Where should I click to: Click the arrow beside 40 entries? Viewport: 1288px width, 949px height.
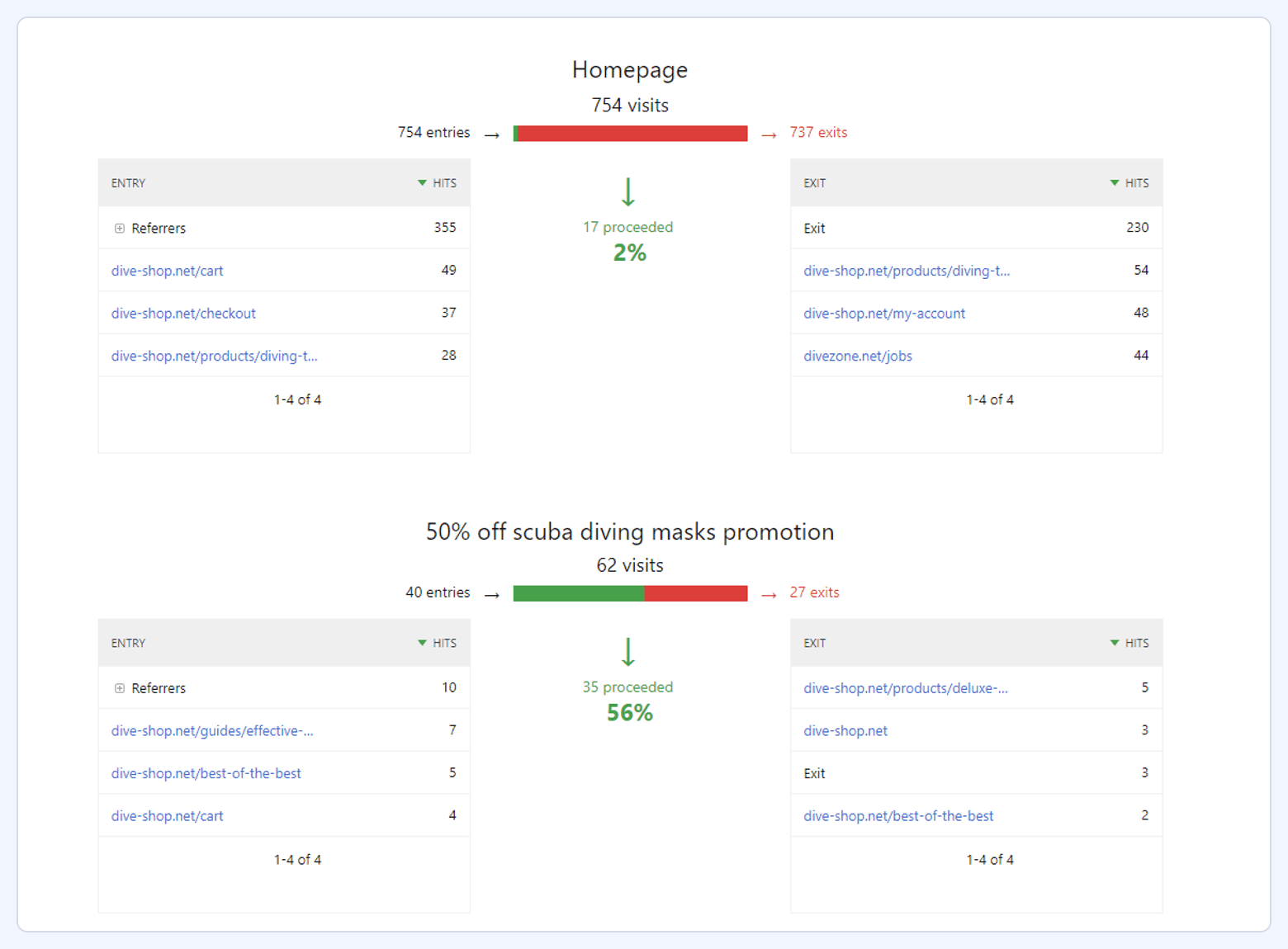pos(492,593)
